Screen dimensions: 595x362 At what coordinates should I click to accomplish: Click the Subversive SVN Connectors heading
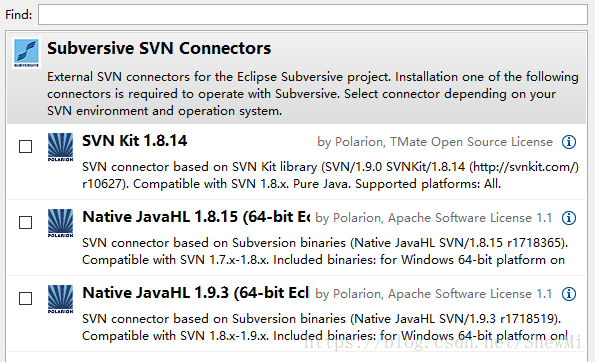tap(159, 48)
